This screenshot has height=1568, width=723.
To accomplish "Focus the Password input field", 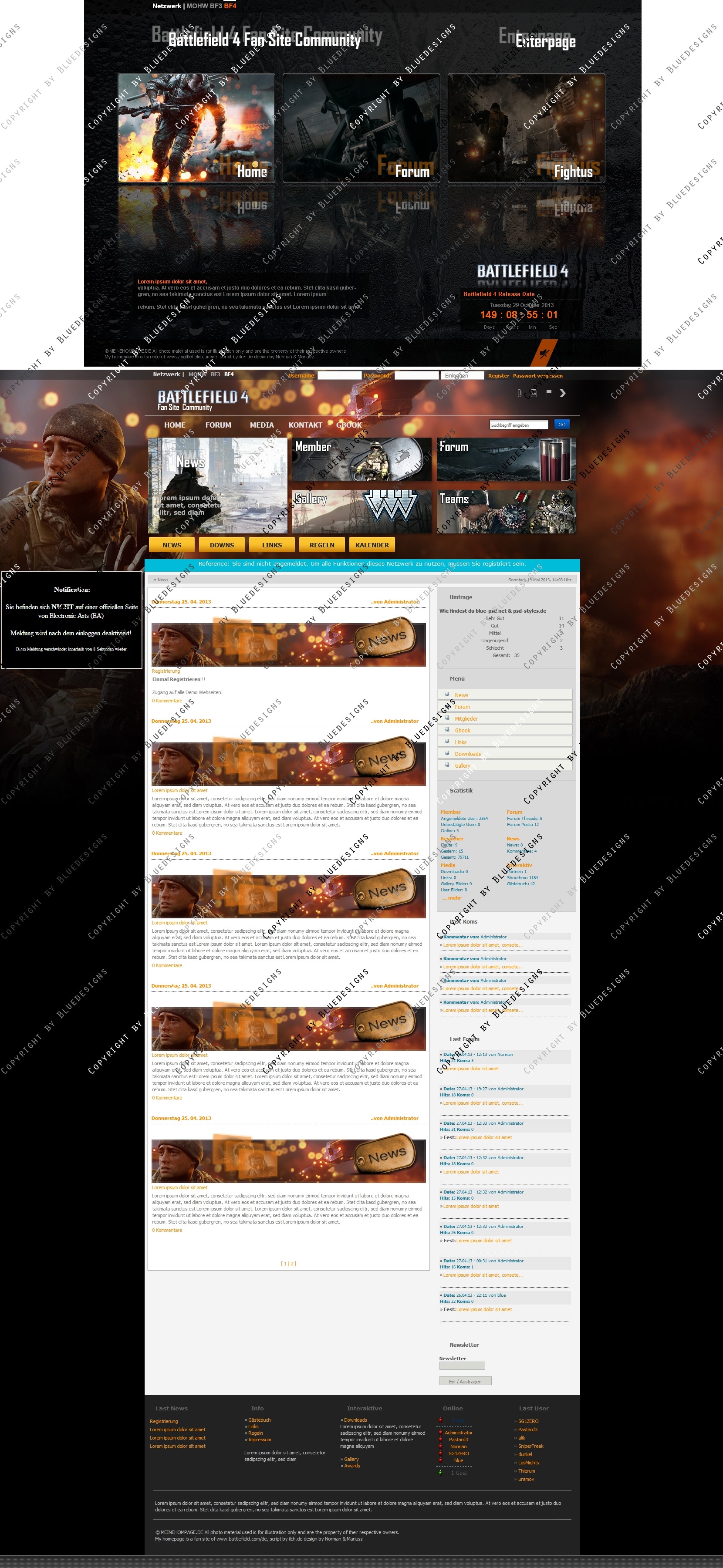I will (417, 376).
